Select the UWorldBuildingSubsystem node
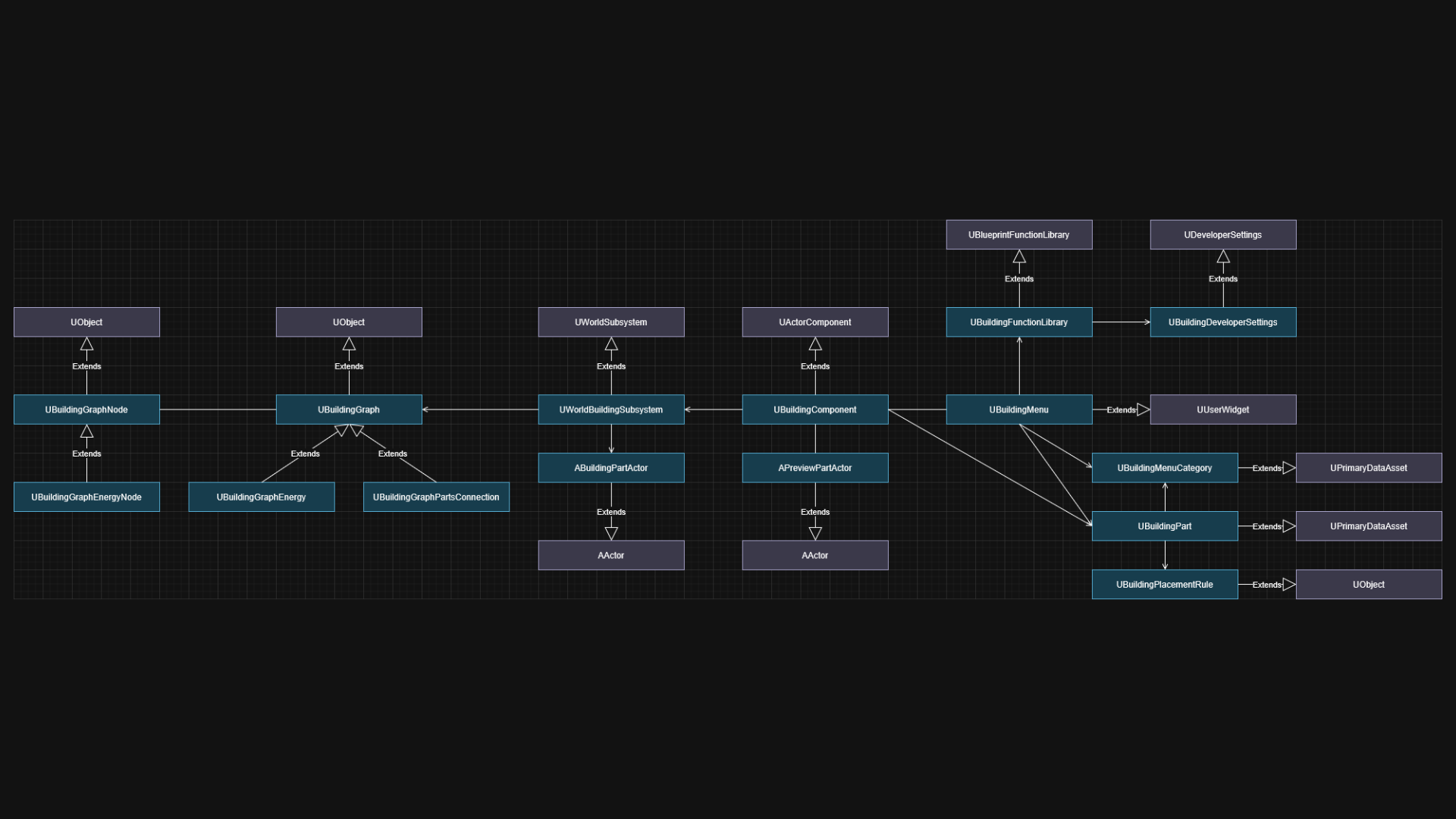 611,409
